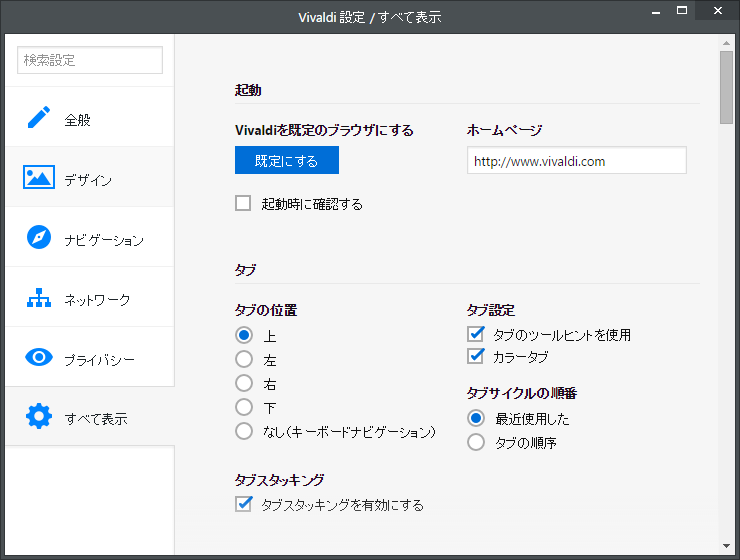Click the タブスタッキング heading
Screen dimensions: 740x560
pyautogui.click(x=279, y=480)
